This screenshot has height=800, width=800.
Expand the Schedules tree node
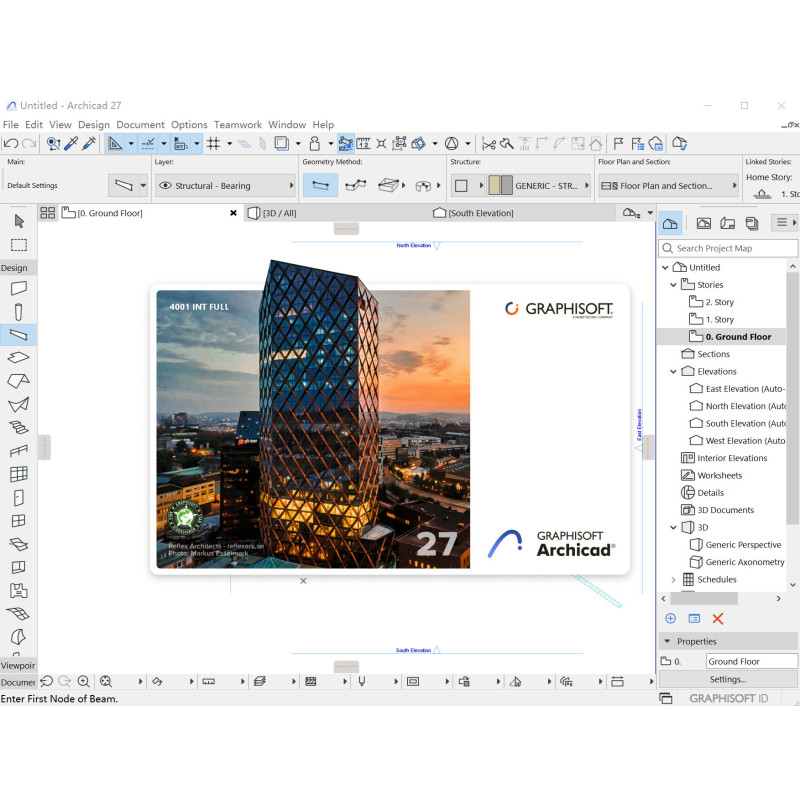[x=673, y=579]
